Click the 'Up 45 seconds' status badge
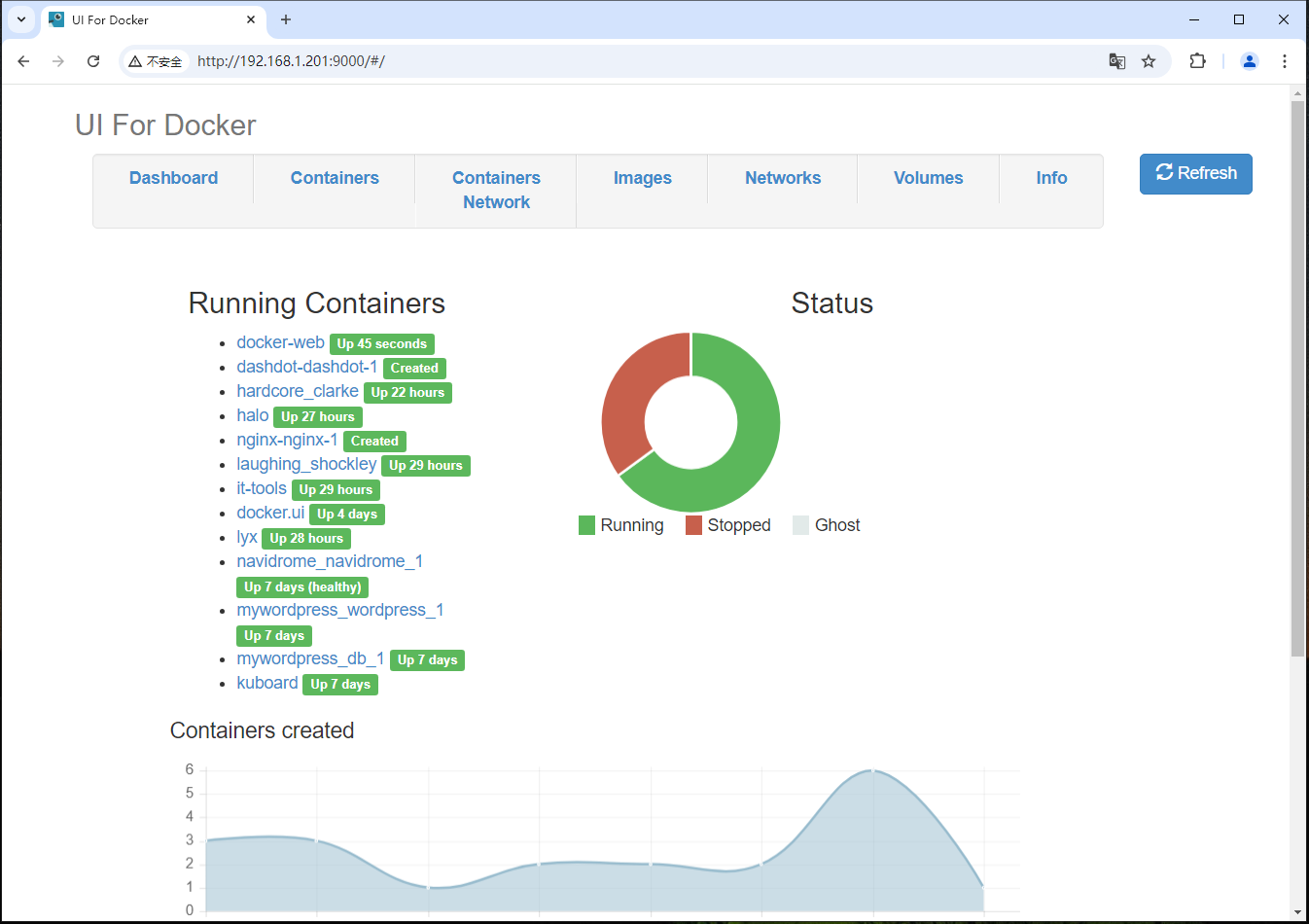 click(x=382, y=344)
